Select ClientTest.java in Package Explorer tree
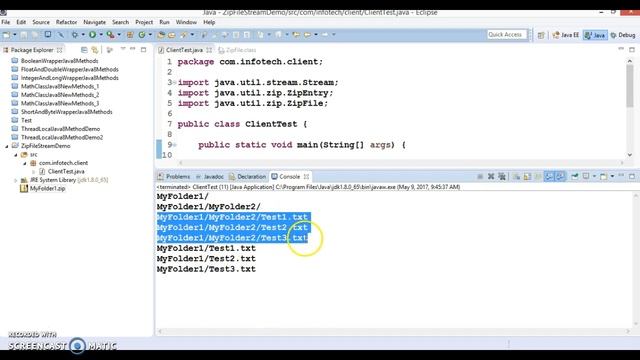This screenshot has width=640, height=360. pyautogui.click(x=66, y=171)
